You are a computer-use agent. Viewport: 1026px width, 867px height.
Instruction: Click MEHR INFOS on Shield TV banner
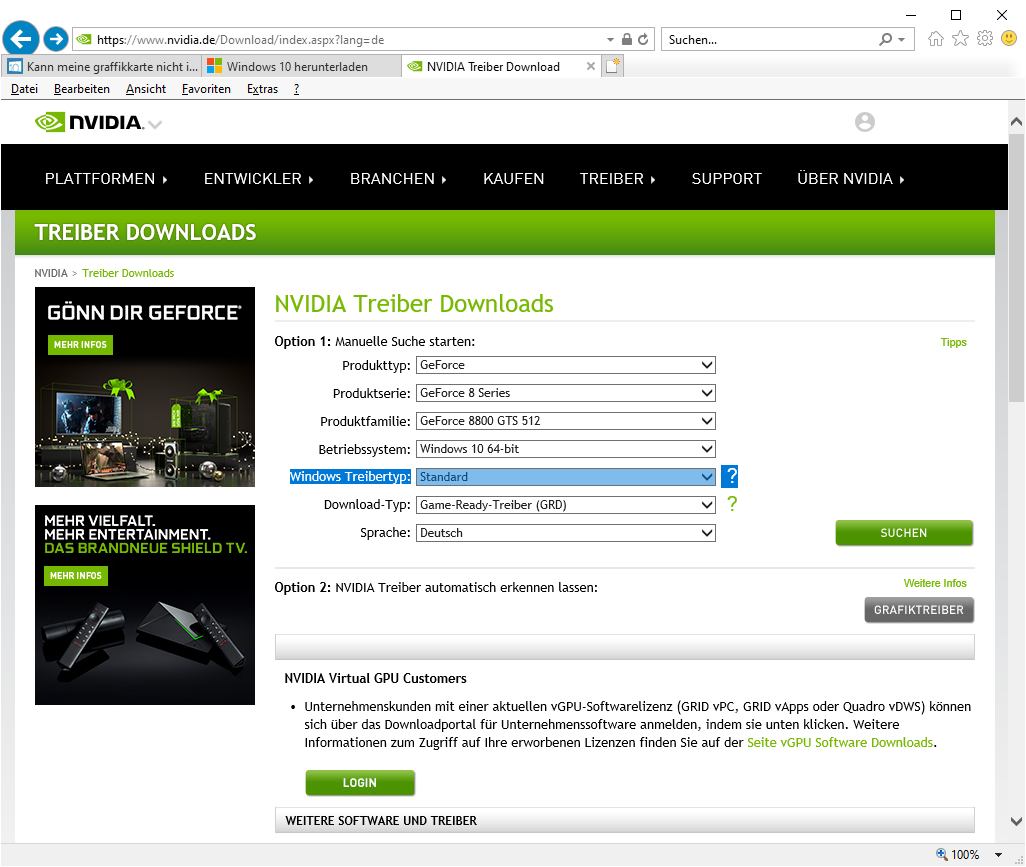click(x=76, y=576)
